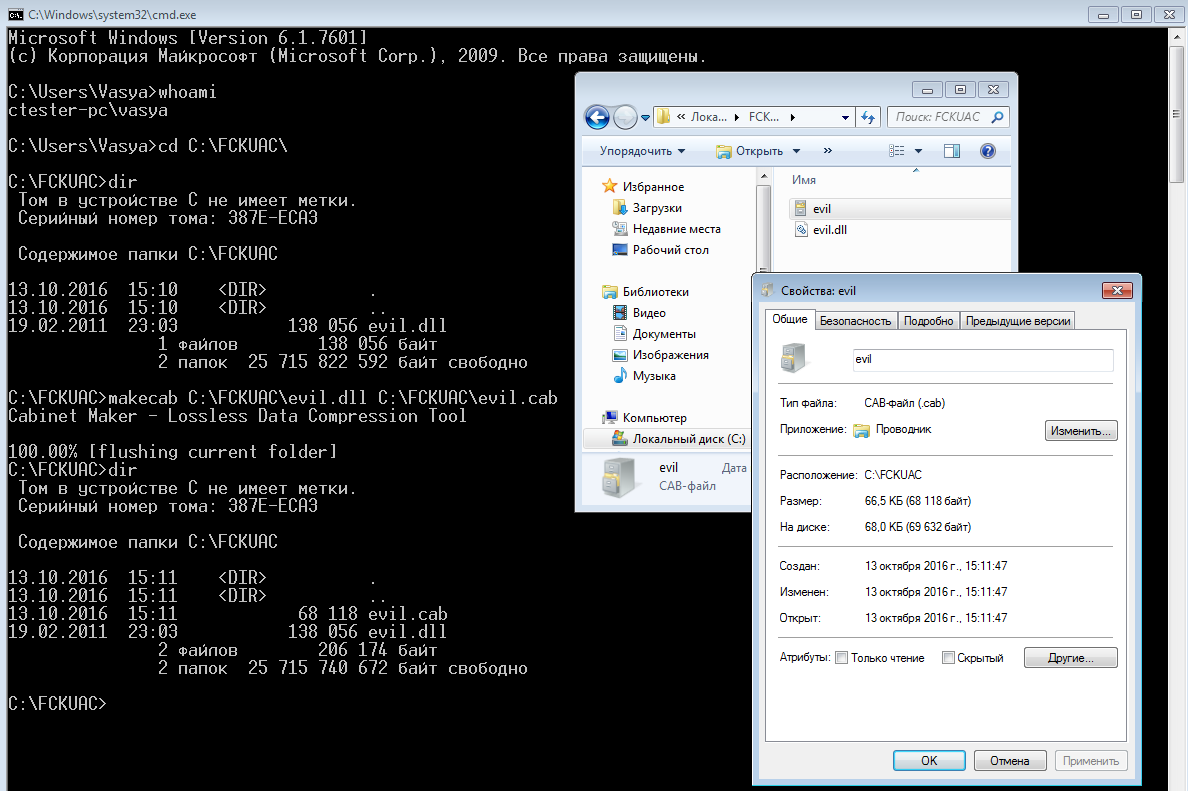Image resolution: width=1188 pixels, height=791 pixels.
Task: Click the Поиск: FCKUAC search field
Action: point(940,117)
